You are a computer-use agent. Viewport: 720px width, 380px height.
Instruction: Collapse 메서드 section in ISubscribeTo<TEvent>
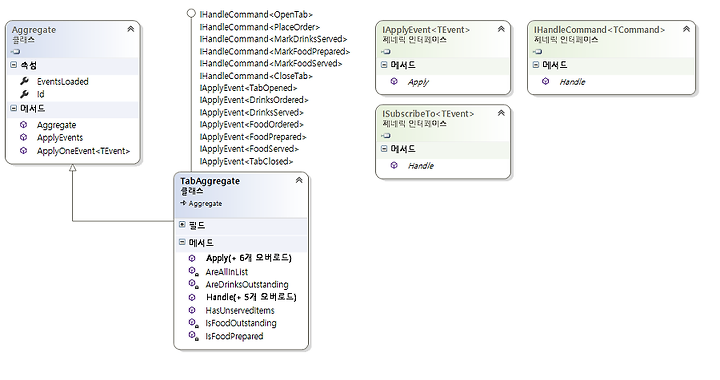384,149
